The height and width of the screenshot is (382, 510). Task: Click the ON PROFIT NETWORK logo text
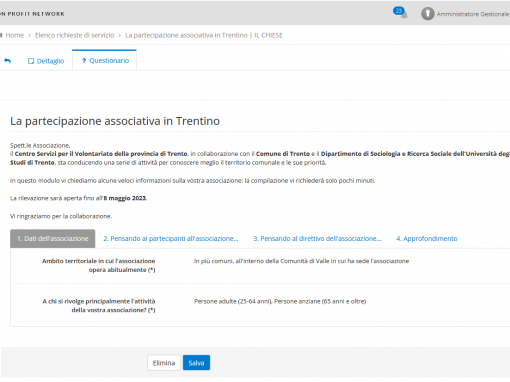(32, 14)
